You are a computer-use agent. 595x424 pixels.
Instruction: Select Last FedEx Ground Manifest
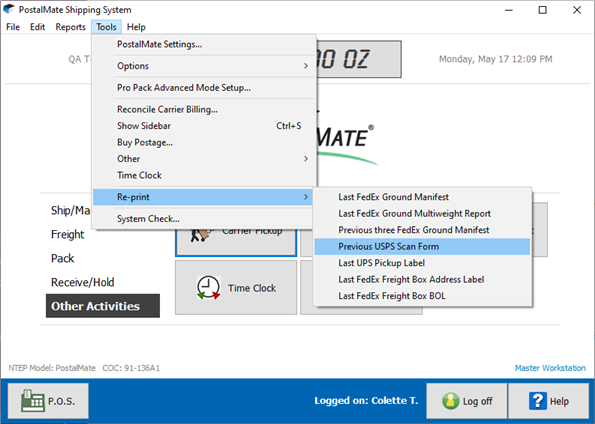(422, 197)
